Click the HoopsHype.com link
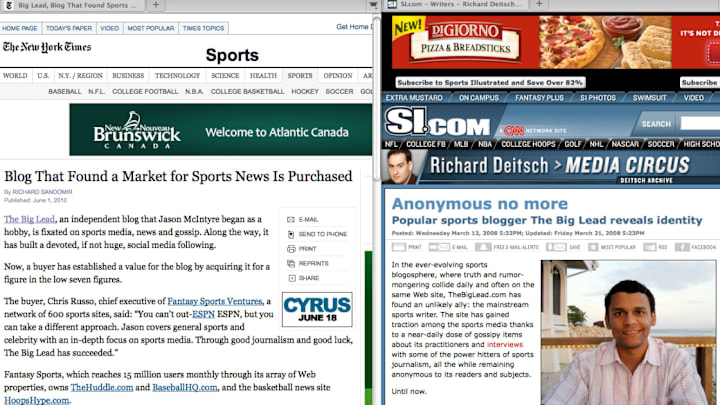This screenshot has height=405, width=720. tap(36, 400)
